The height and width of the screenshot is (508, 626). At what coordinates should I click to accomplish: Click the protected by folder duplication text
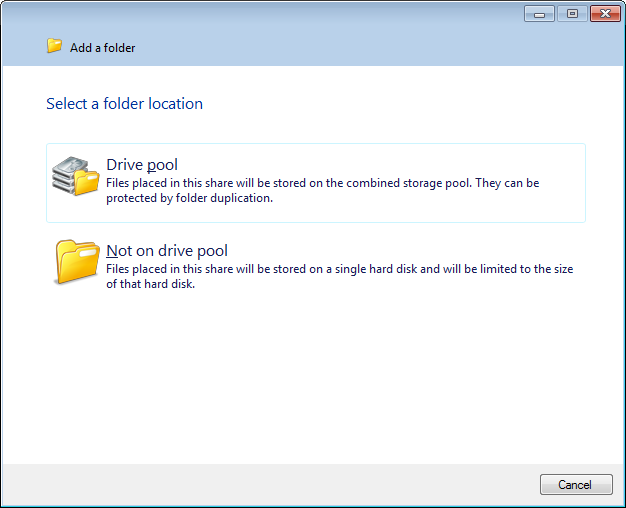coord(189,197)
